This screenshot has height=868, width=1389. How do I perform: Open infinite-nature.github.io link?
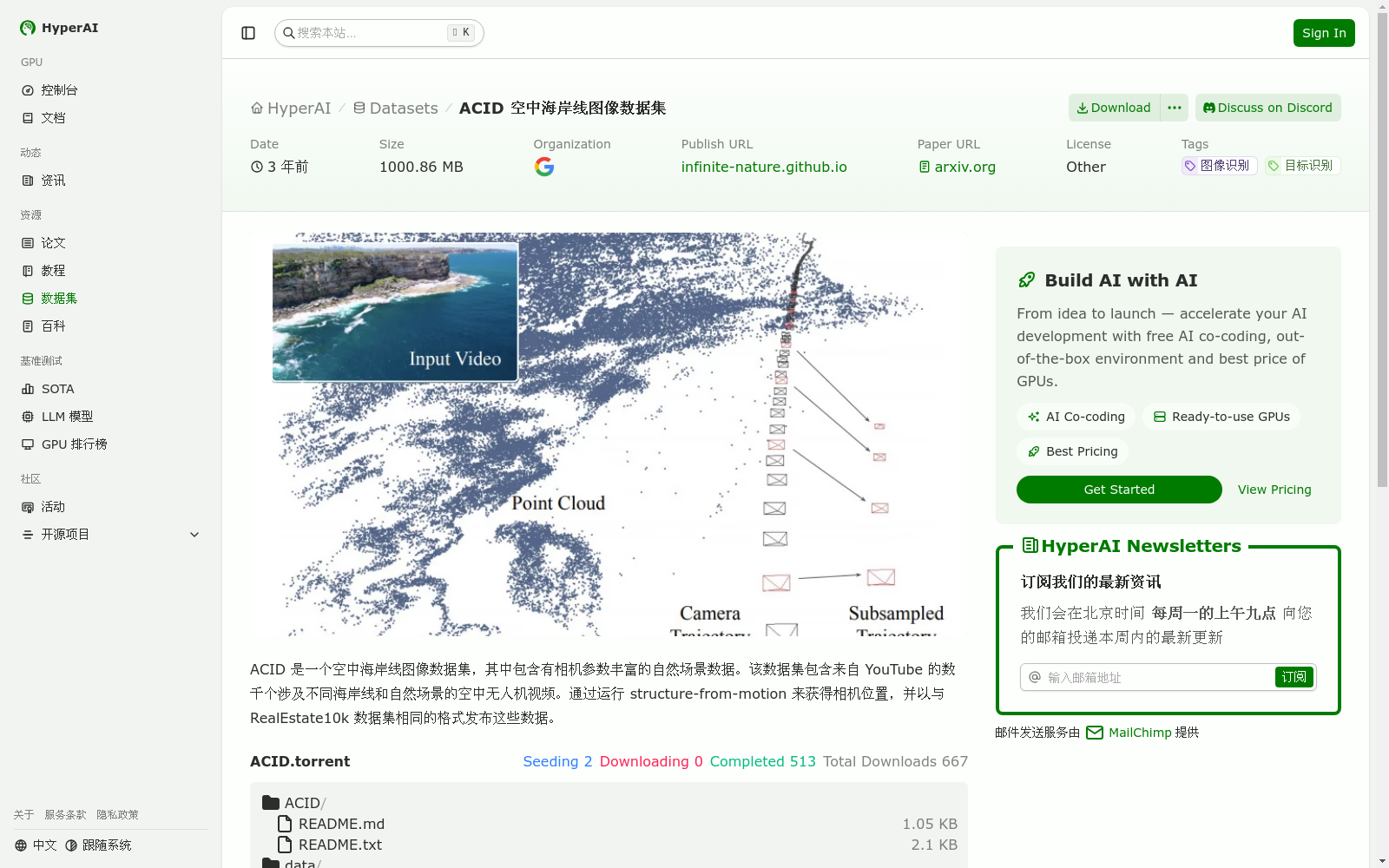tap(764, 167)
